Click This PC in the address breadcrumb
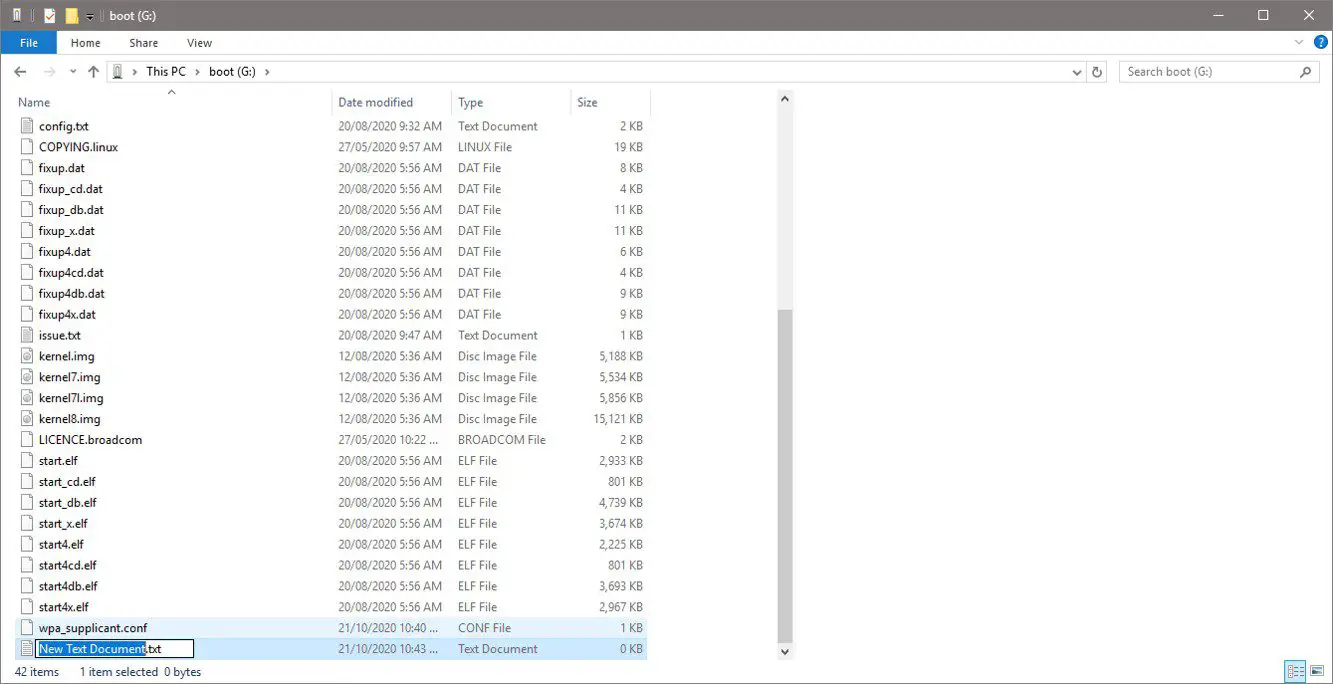The height and width of the screenshot is (684, 1333). coord(165,72)
